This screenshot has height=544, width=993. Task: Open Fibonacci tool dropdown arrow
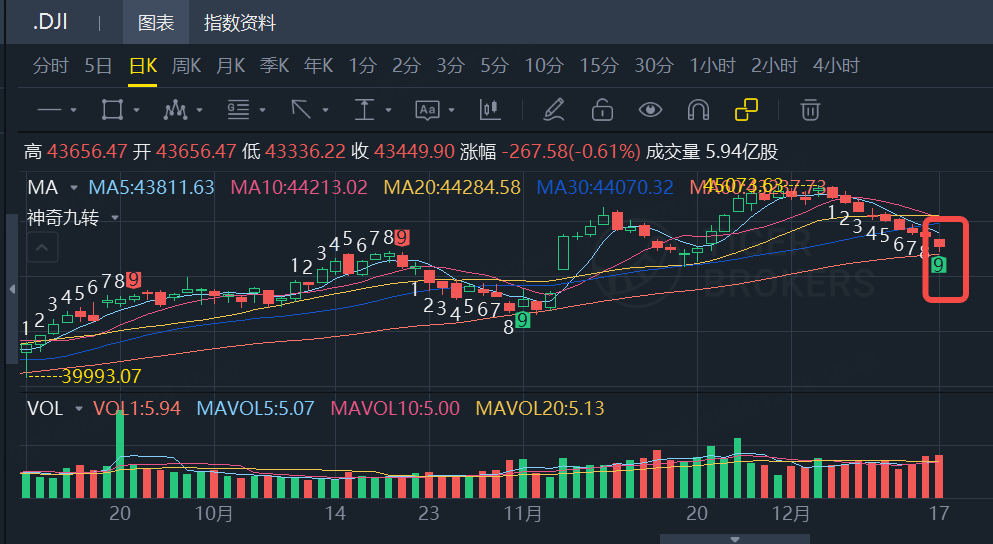tap(262, 110)
